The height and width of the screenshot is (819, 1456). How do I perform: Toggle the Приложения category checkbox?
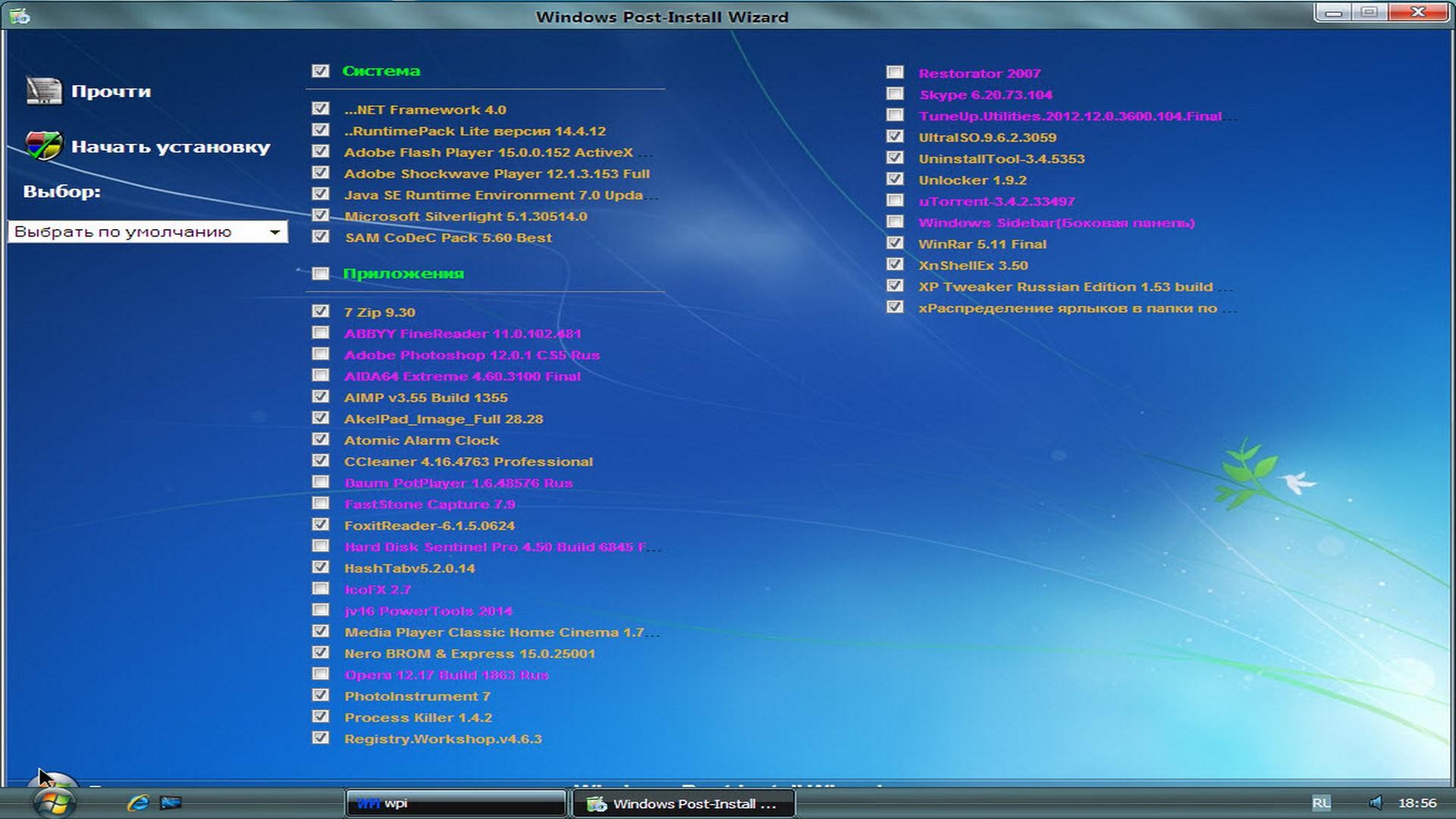[321, 274]
